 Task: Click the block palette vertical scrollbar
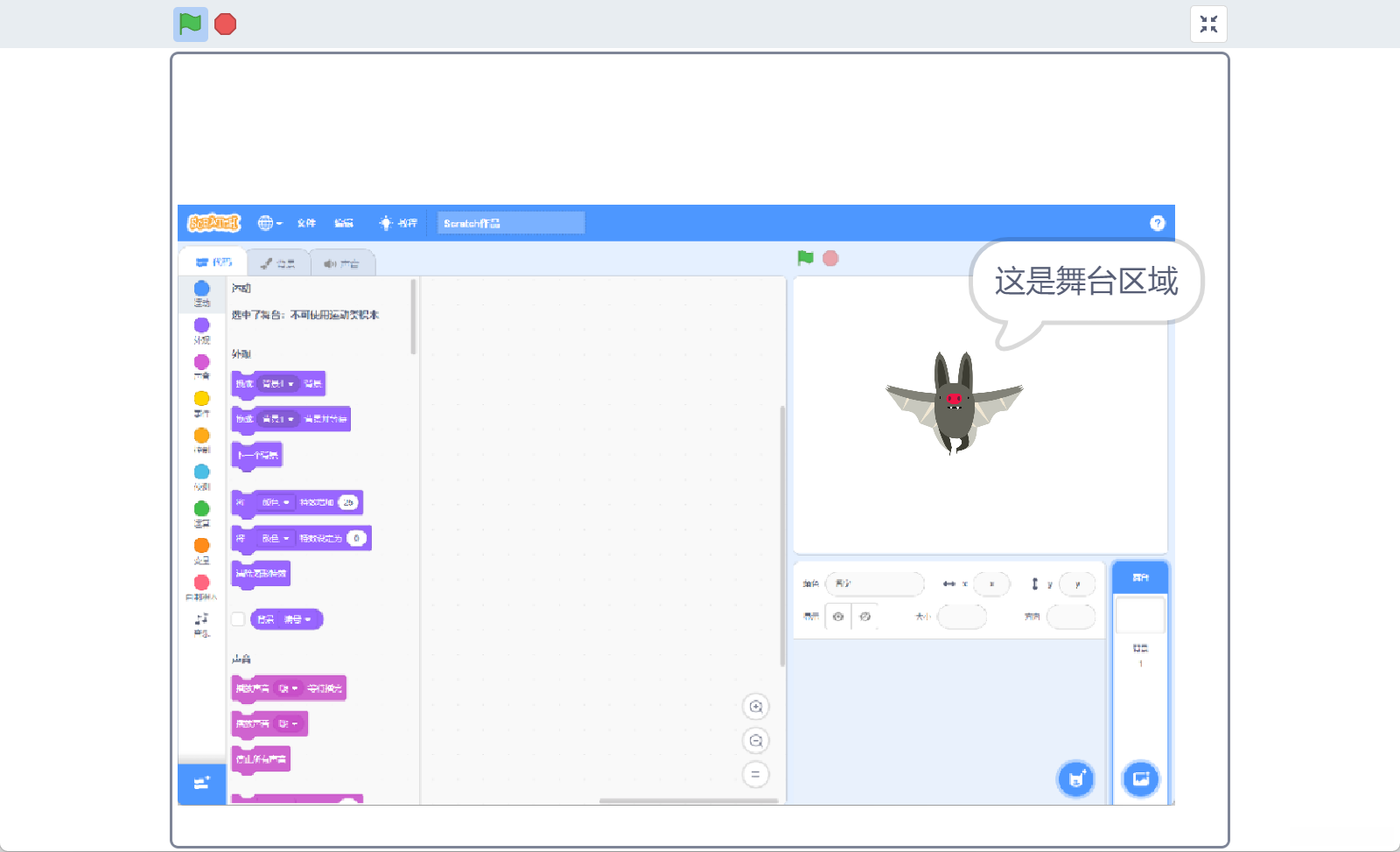tap(413, 317)
